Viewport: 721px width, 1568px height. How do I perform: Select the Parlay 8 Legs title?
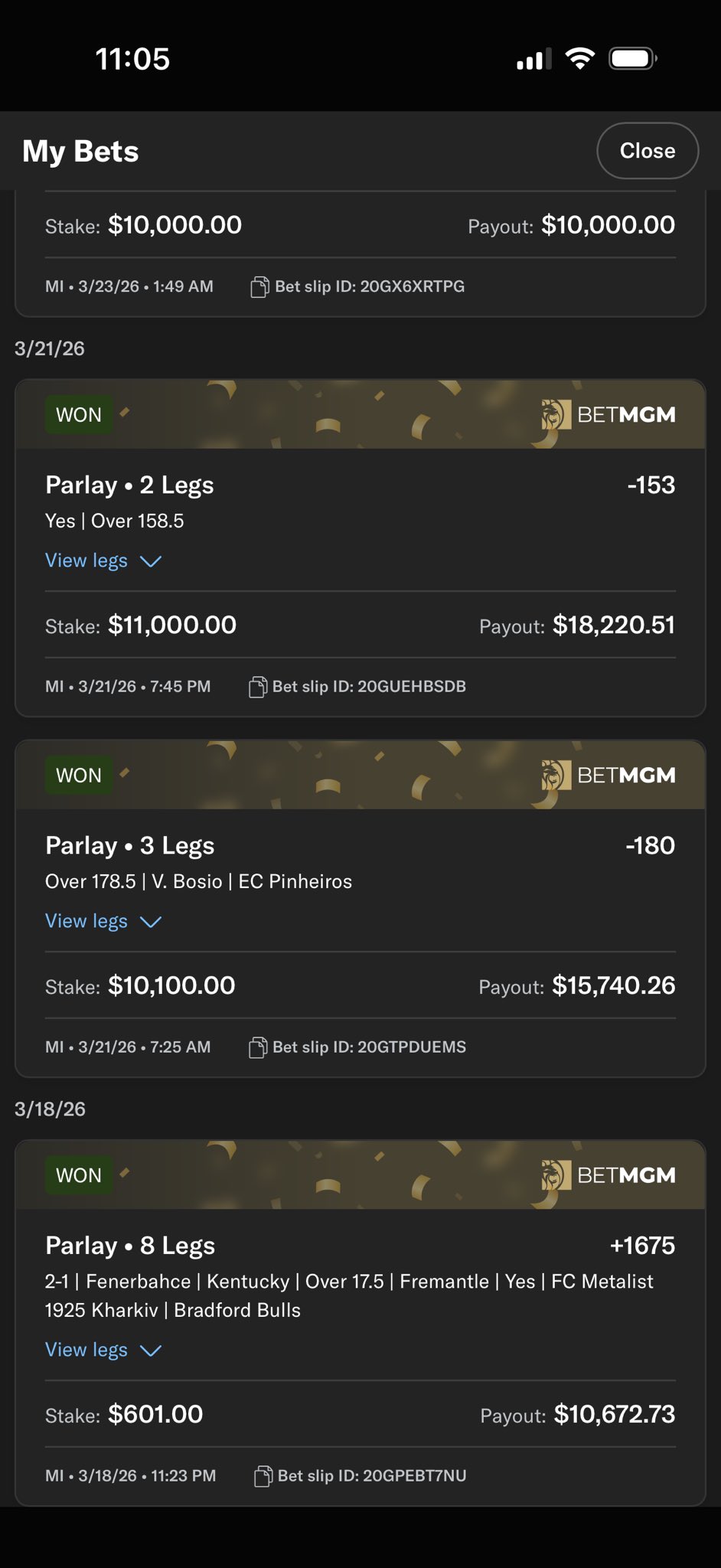[130, 1246]
